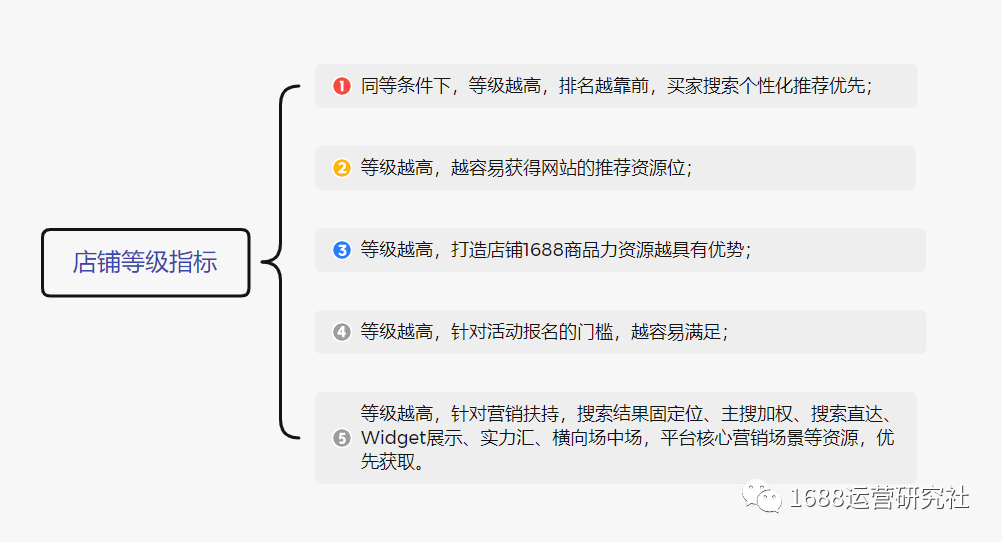
Task: Click the blue number 3 badge
Action: click(342, 250)
